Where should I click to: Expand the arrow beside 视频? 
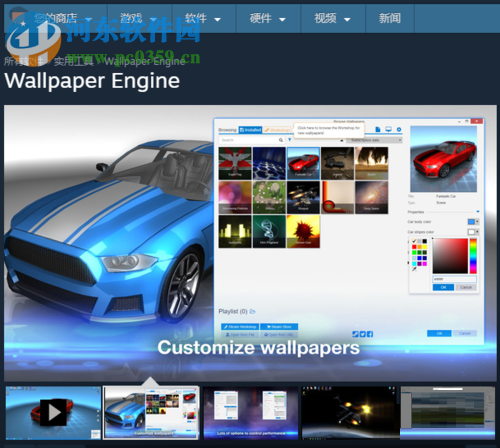click(x=347, y=20)
